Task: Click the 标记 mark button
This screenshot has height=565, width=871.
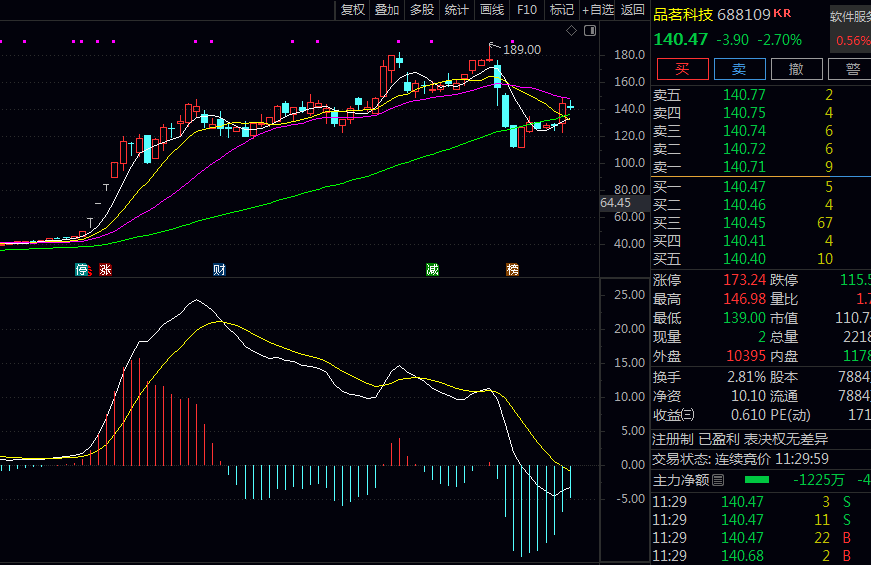Action: pyautogui.click(x=562, y=10)
